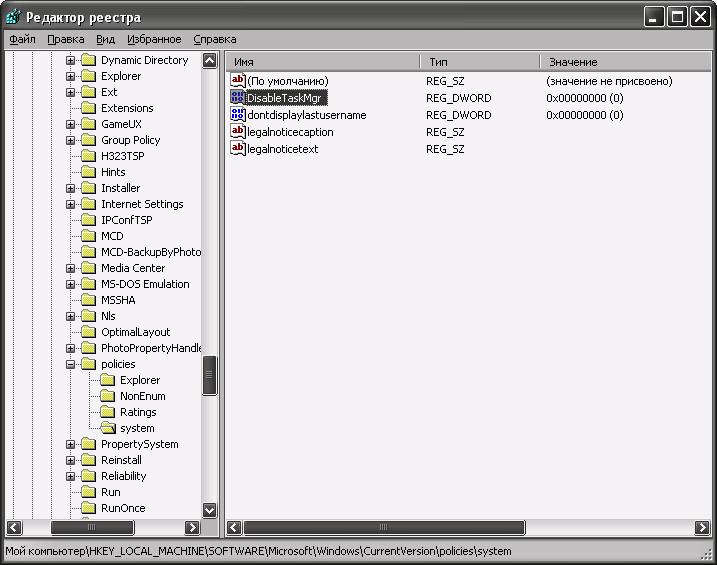Click the OptimalLayout folder icon
The width and height of the screenshot is (717, 565).
coord(88,332)
